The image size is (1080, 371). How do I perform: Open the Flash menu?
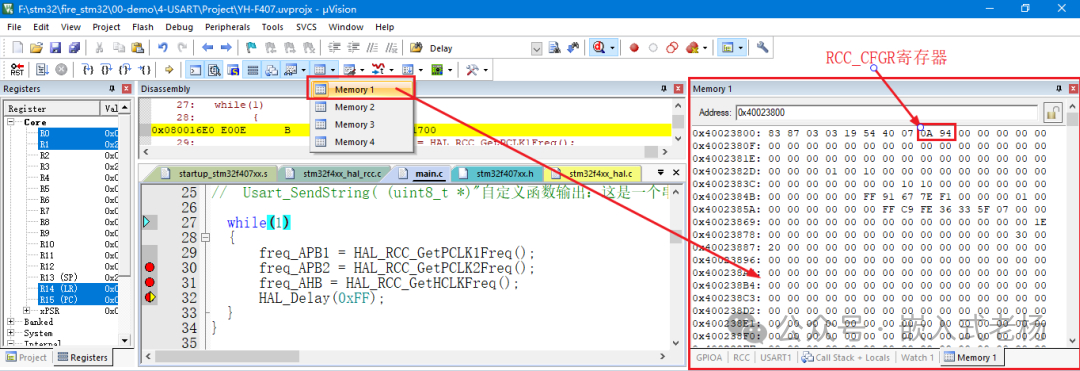(143, 27)
